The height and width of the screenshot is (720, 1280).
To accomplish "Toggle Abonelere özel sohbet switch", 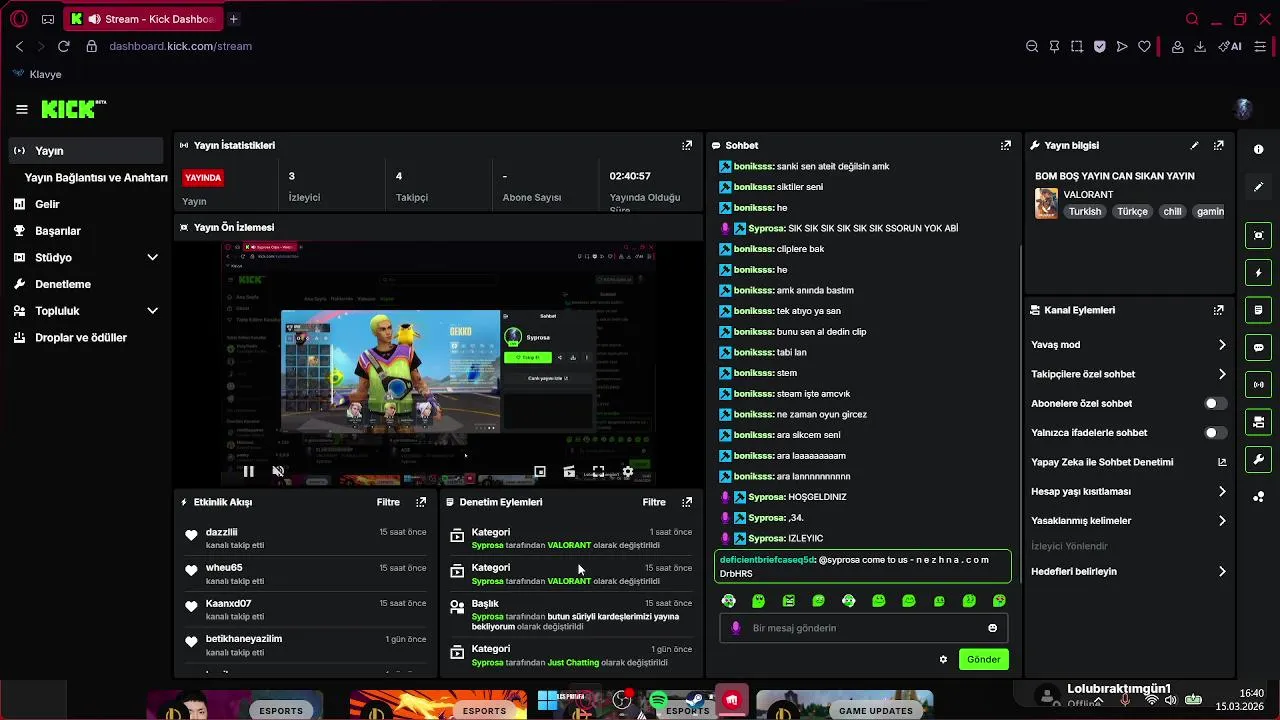I will (1215, 404).
